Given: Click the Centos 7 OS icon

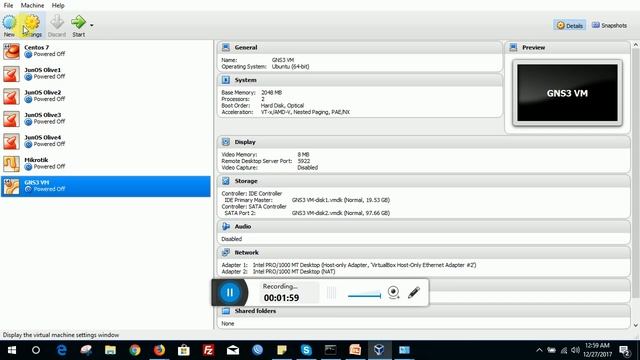Looking at the screenshot, I should coord(11,51).
